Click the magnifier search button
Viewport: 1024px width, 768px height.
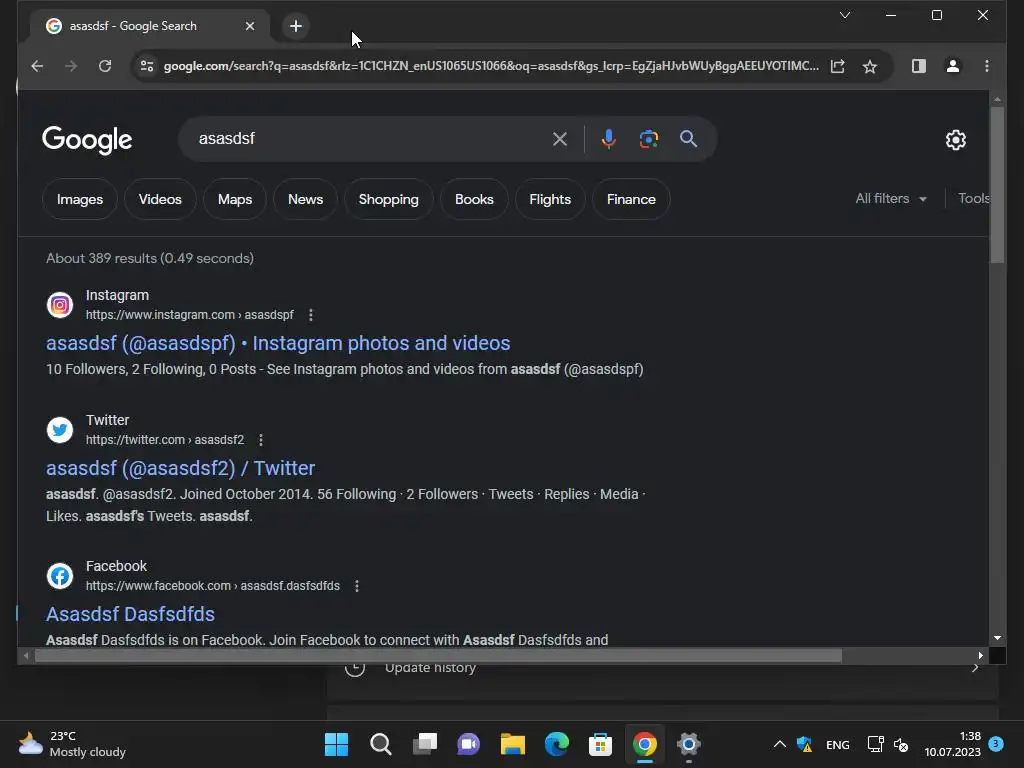tap(688, 138)
